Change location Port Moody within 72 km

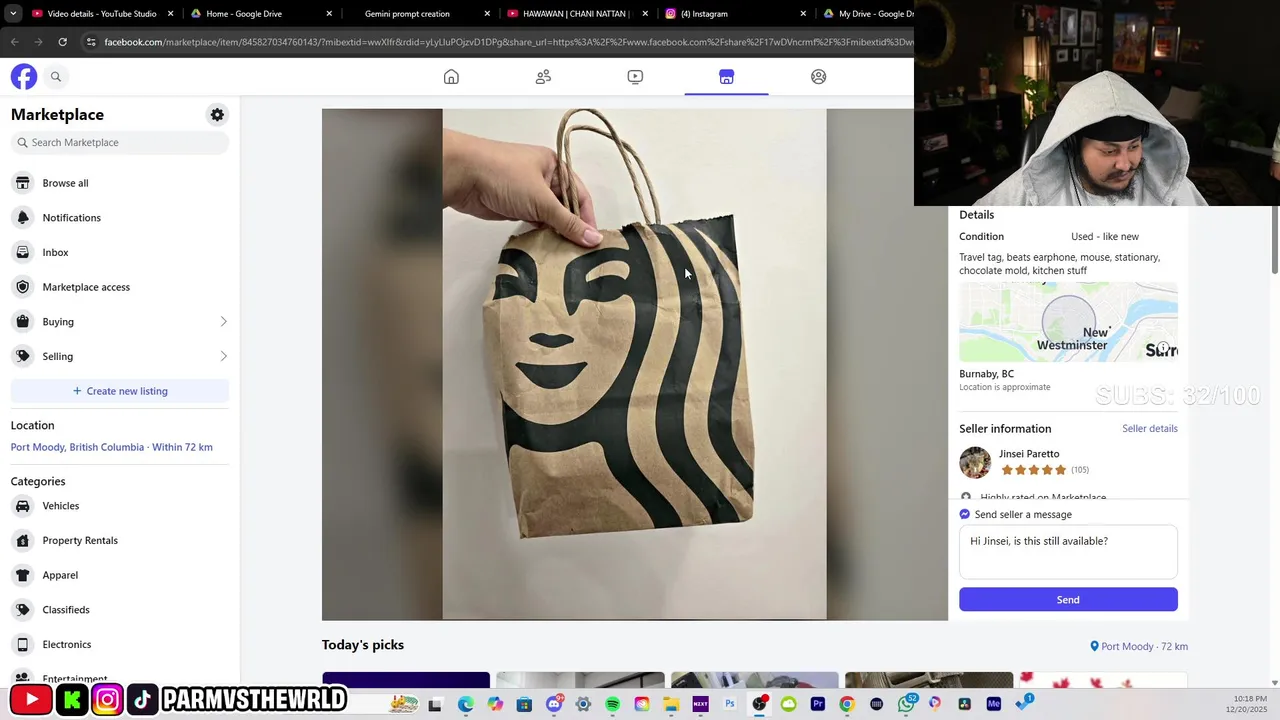coord(111,447)
